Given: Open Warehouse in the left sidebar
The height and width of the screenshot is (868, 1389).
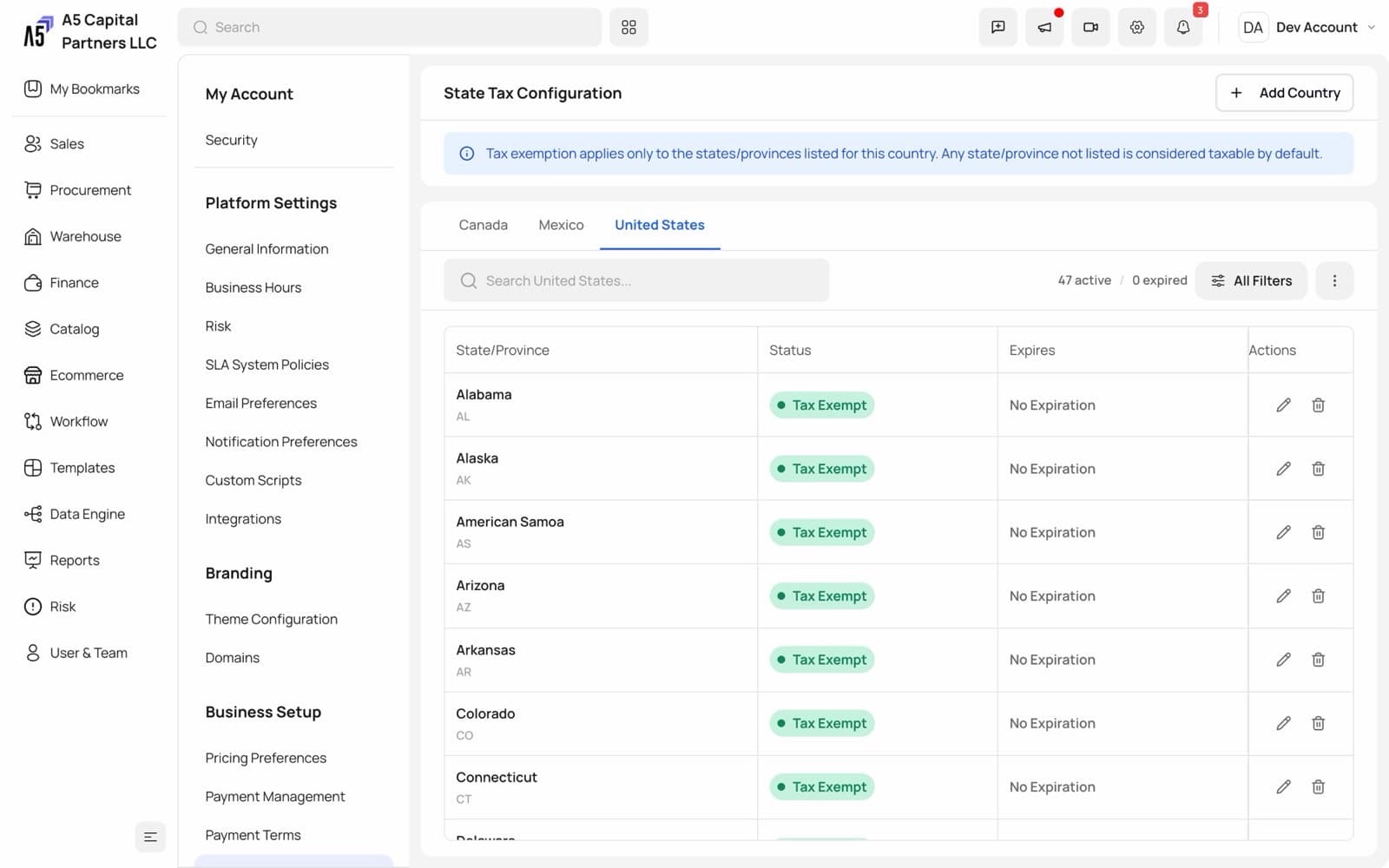Looking at the screenshot, I should (x=72, y=236).
